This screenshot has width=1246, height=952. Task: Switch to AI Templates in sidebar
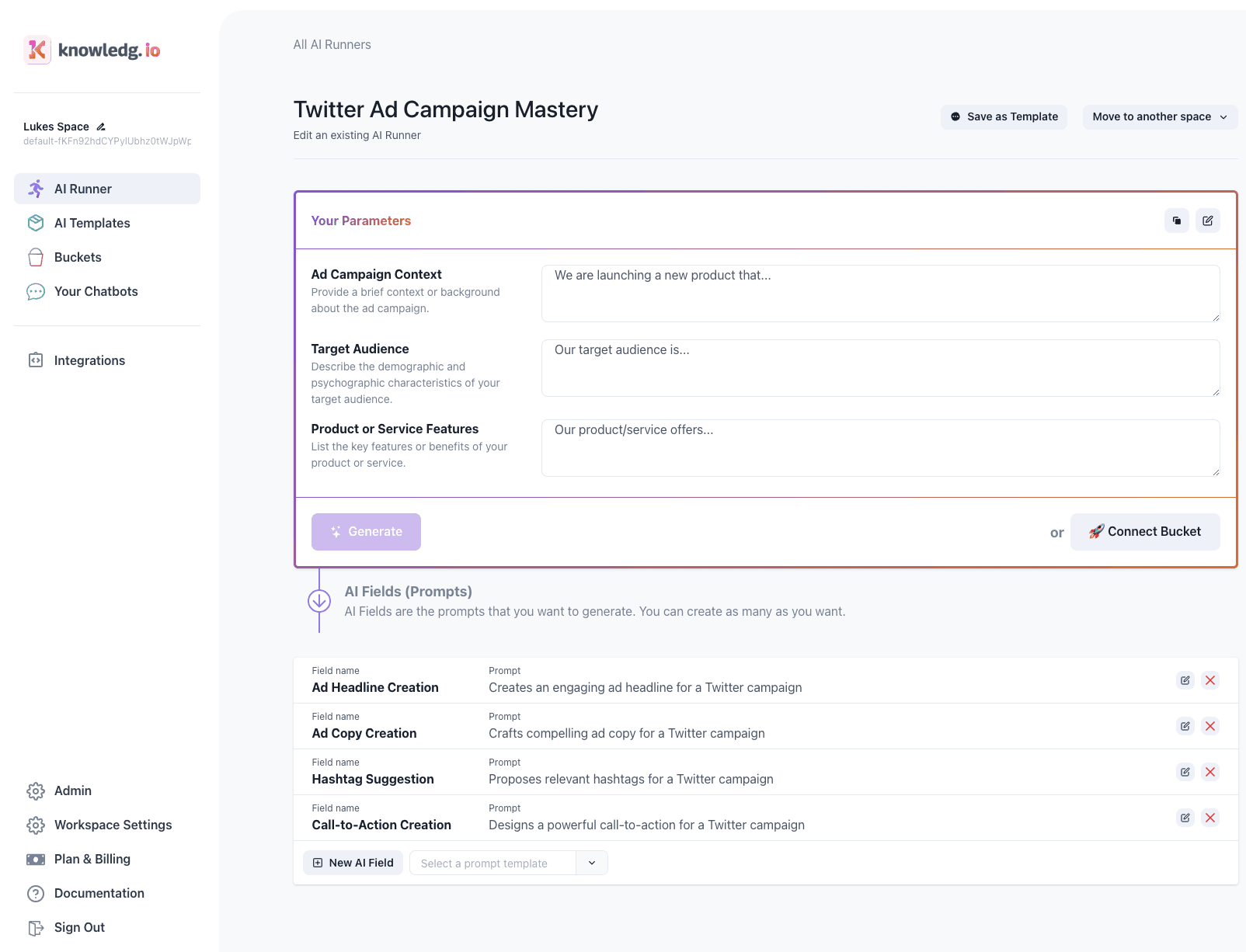92,223
